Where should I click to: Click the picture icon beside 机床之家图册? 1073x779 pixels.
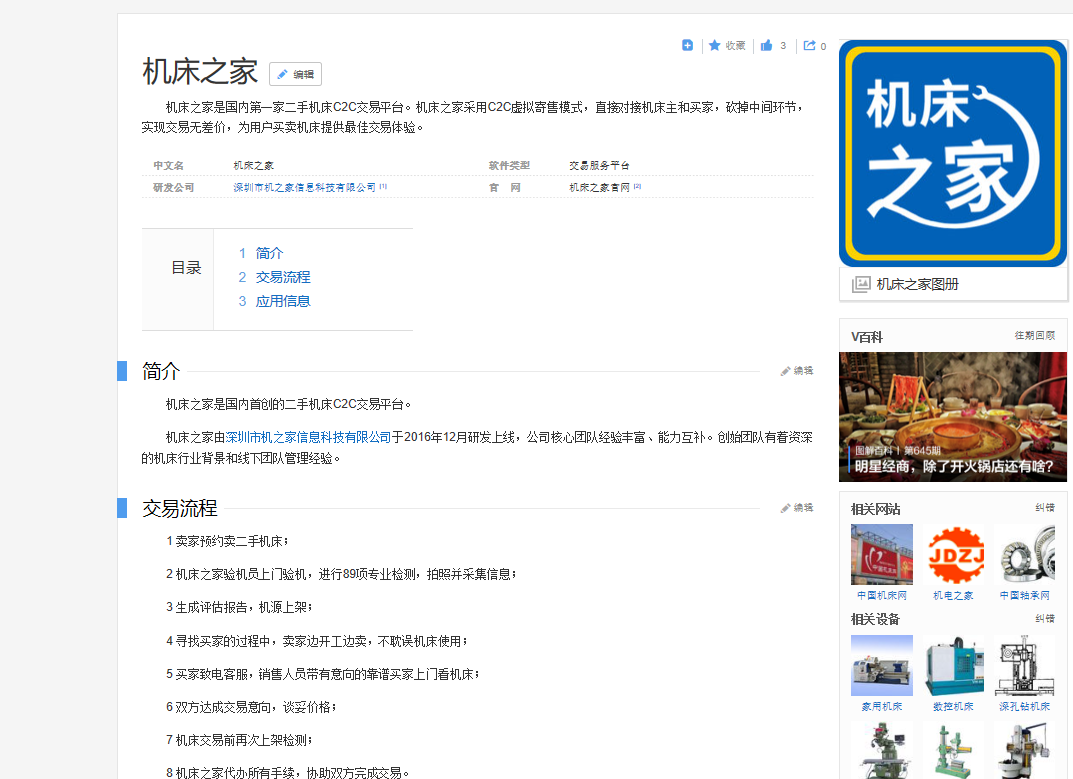[x=861, y=284]
